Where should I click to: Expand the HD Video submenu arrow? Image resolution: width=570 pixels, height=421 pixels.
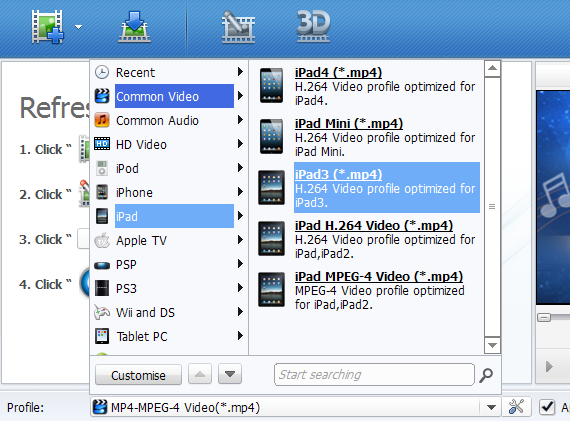[240, 144]
